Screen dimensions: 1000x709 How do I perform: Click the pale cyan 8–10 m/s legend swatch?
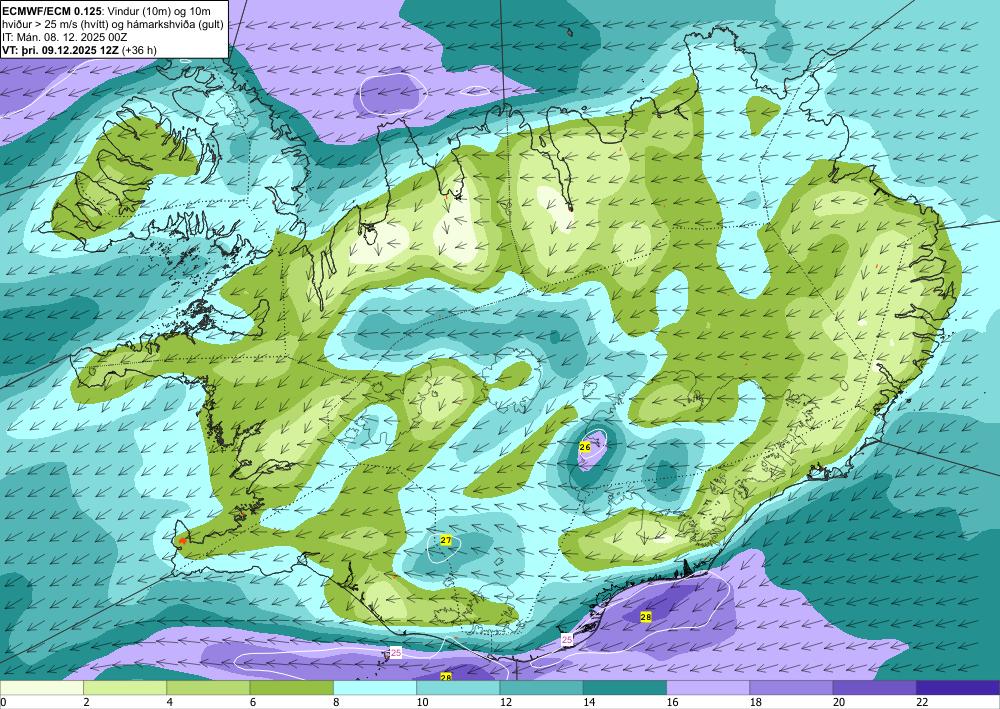pyautogui.click(x=375, y=687)
